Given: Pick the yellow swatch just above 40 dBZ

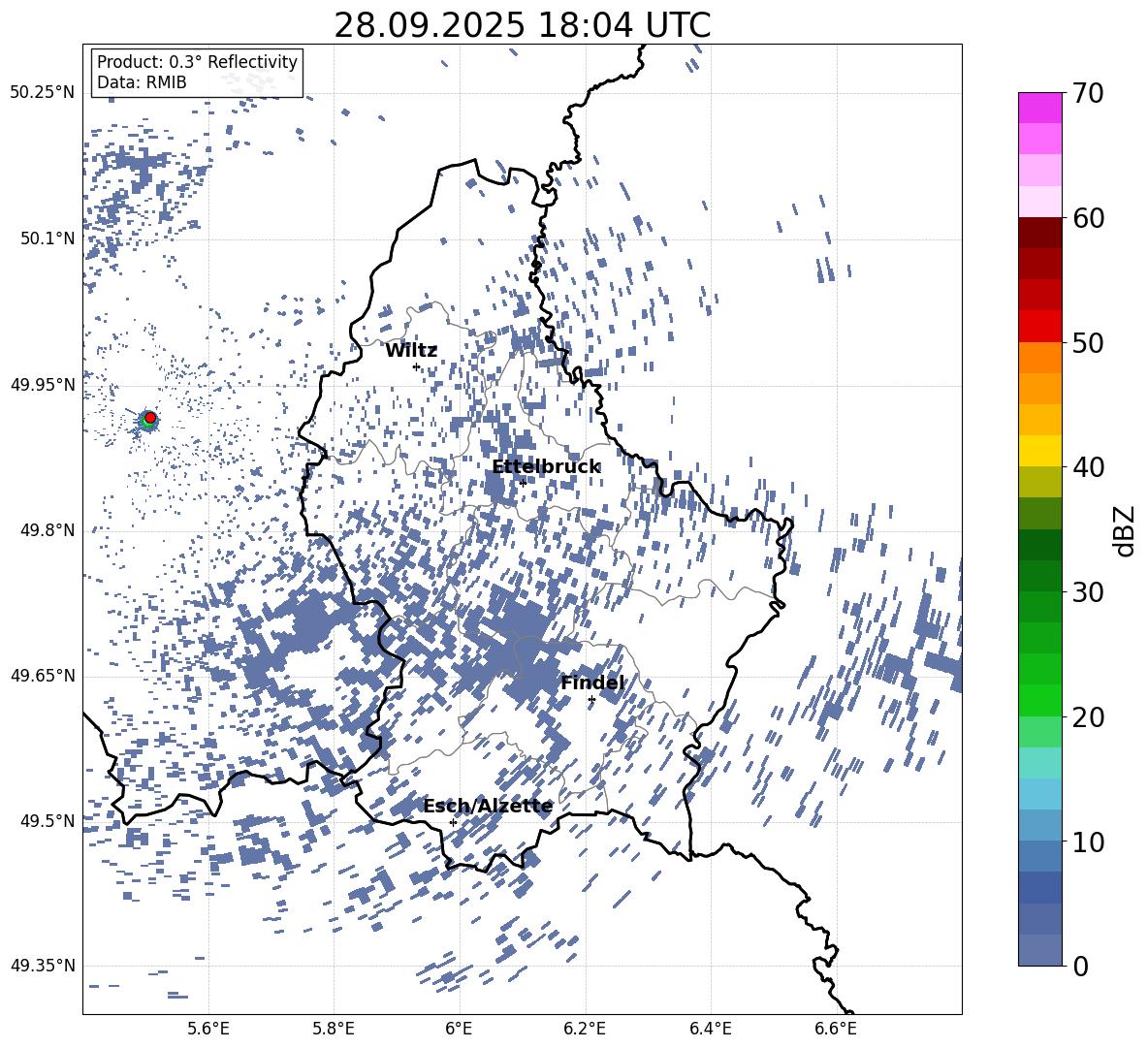Looking at the screenshot, I should click(1039, 451).
